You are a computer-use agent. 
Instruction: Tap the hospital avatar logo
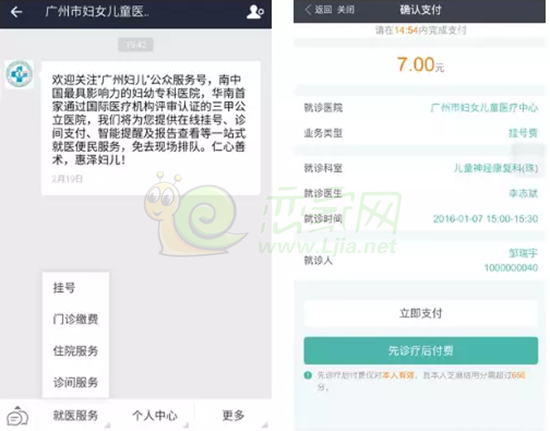pyautogui.click(x=19, y=74)
